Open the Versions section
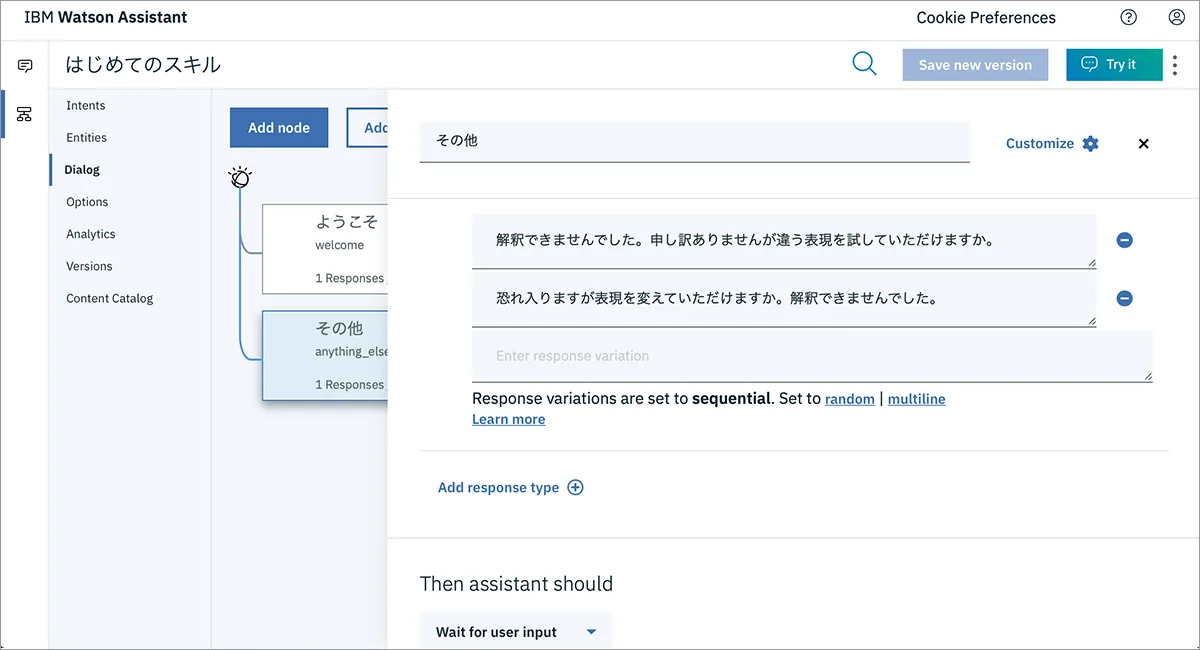Viewport: 1200px width, 650px height. pos(89,266)
